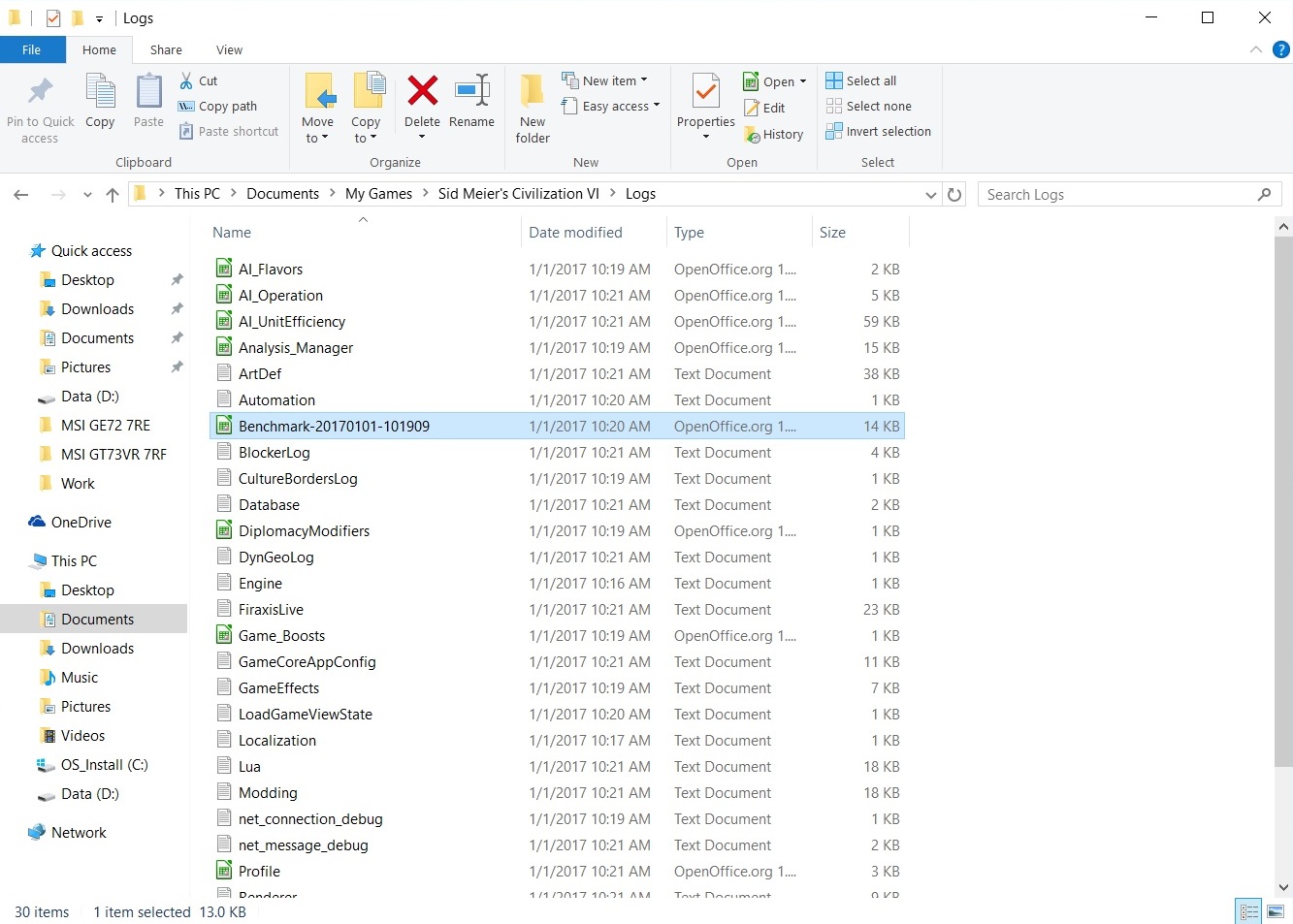This screenshot has height=924, width=1293.
Task: Collapse the ribbon with the chevron
Action: pos(1256,49)
